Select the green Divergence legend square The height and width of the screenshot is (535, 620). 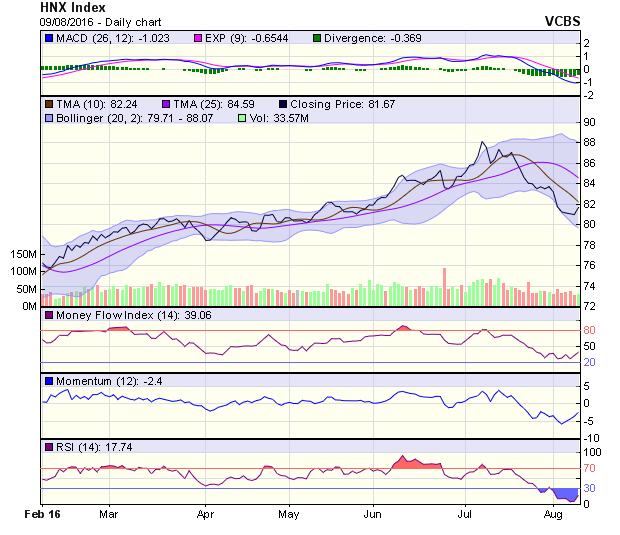pos(318,38)
